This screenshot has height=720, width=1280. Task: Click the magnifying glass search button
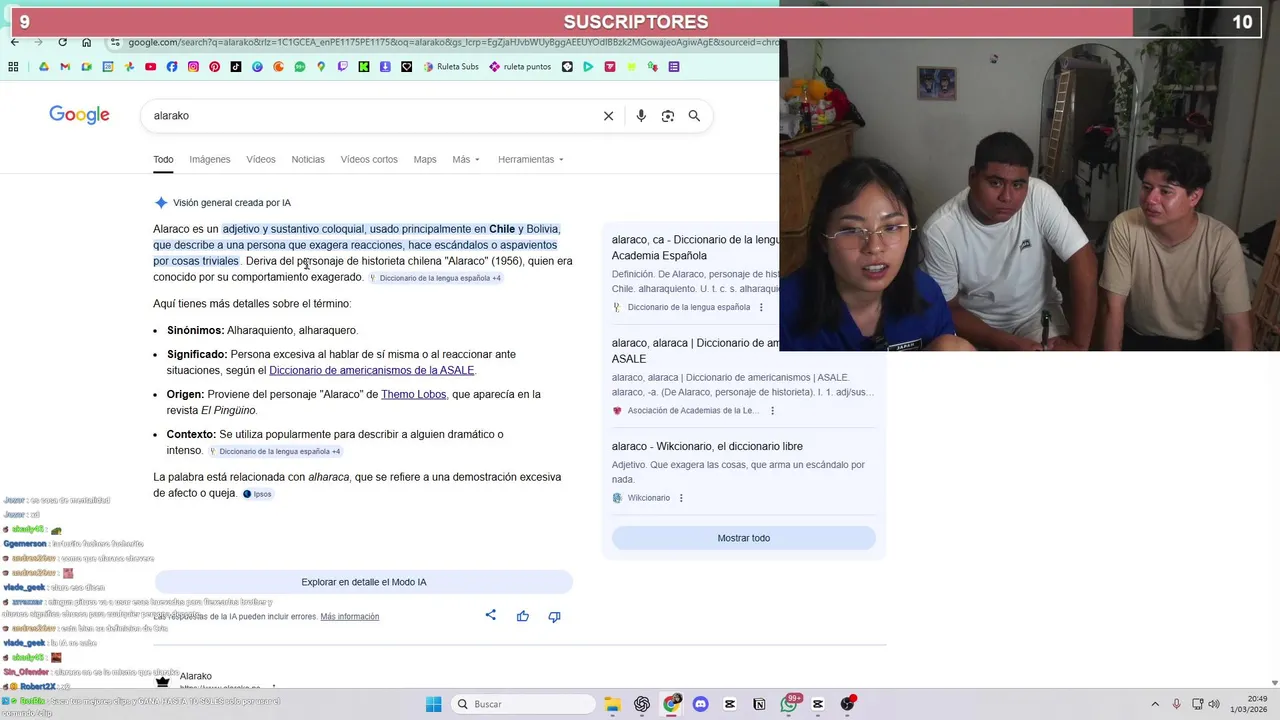694,116
